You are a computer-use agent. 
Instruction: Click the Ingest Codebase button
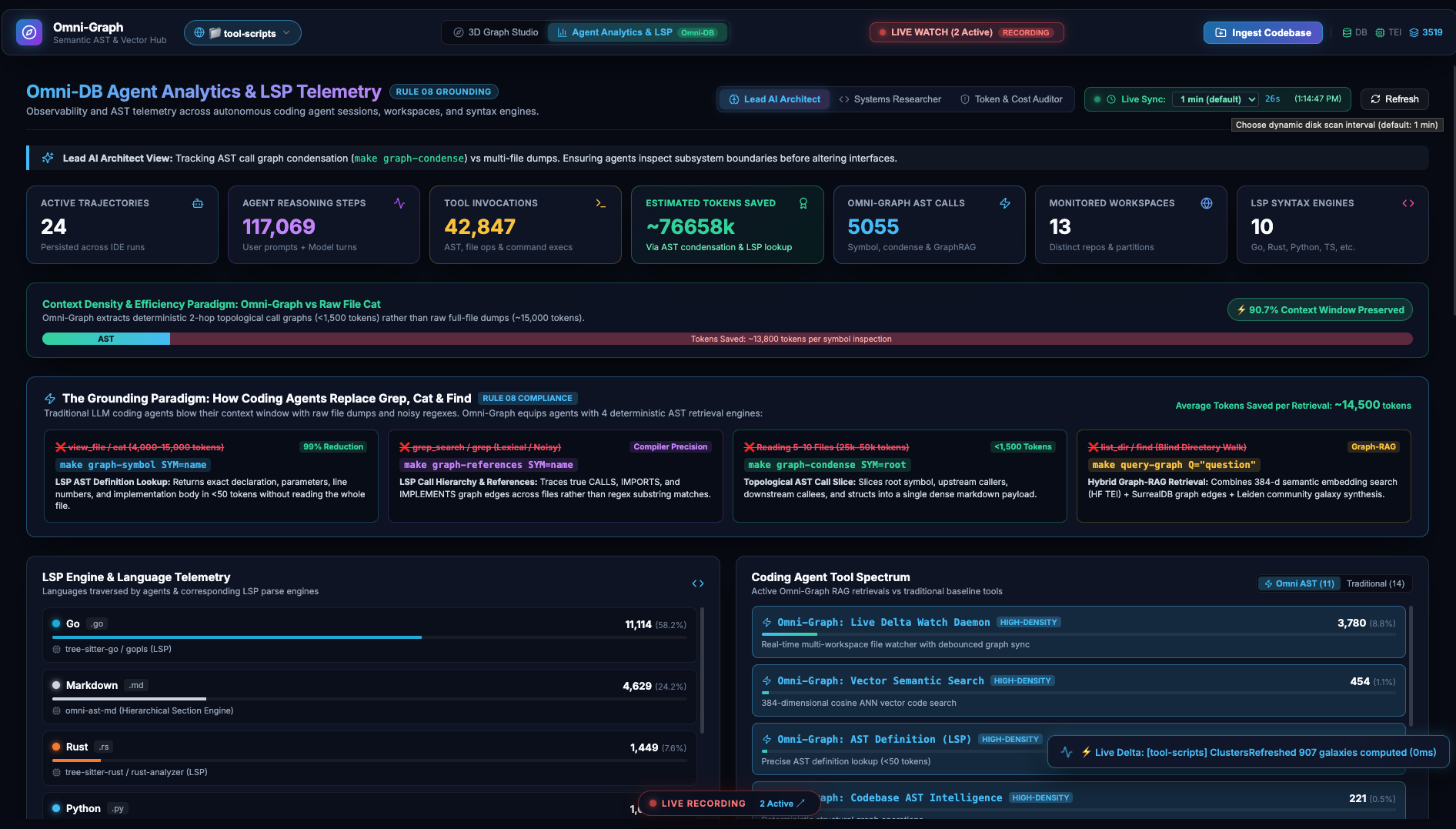tap(1263, 32)
